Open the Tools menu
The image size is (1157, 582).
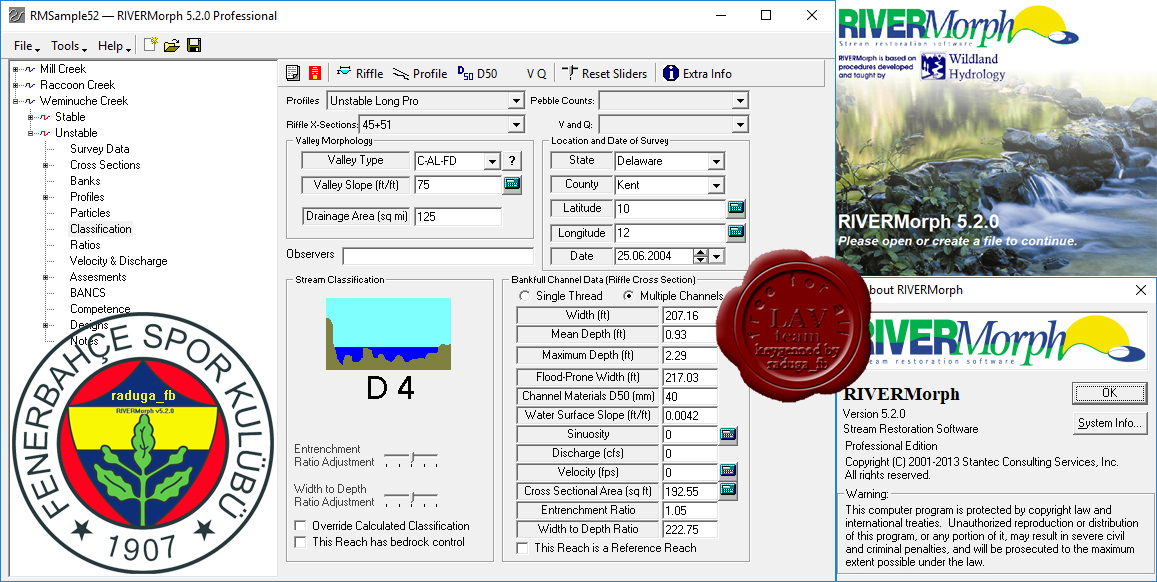(x=69, y=46)
